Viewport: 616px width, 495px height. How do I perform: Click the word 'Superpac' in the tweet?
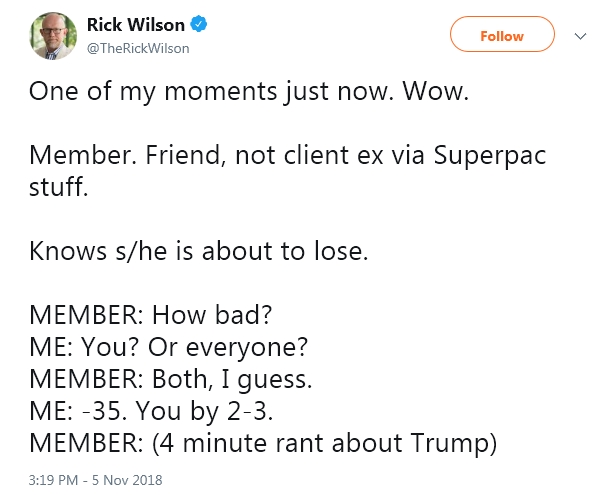pyautogui.click(x=490, y=156)
